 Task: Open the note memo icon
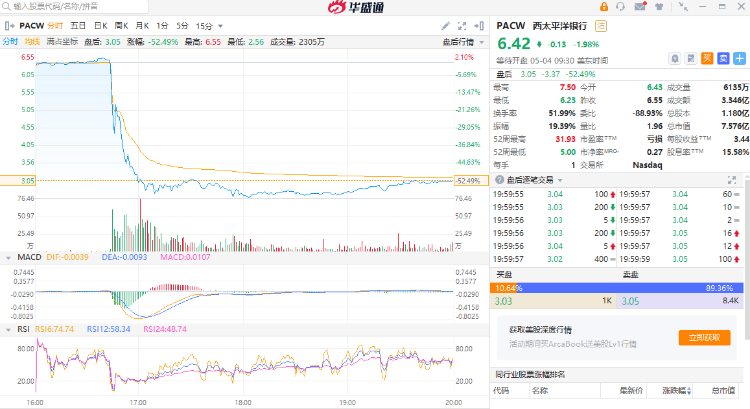(x=691, y=58)
